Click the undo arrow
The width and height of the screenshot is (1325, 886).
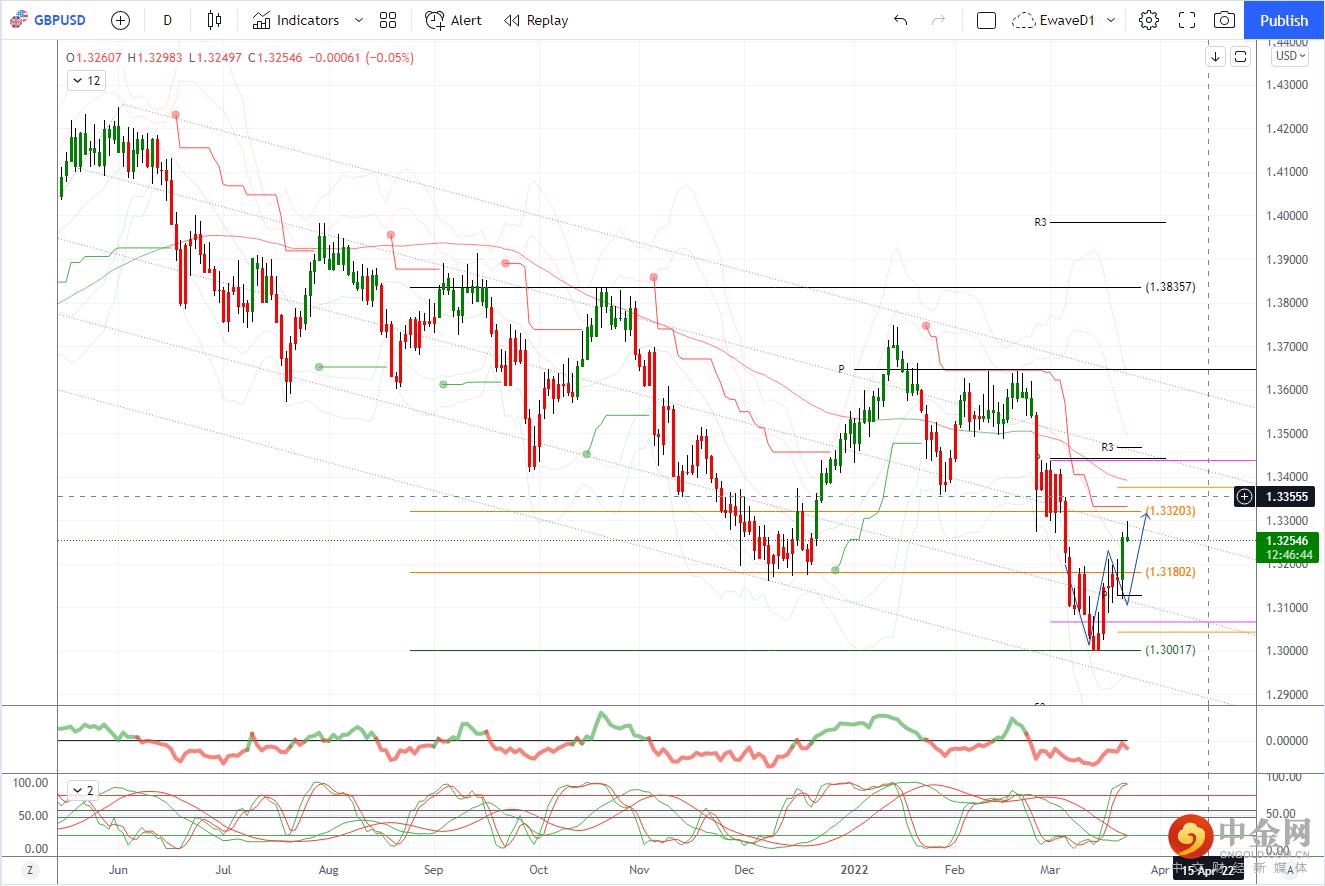tap(900, 20)
